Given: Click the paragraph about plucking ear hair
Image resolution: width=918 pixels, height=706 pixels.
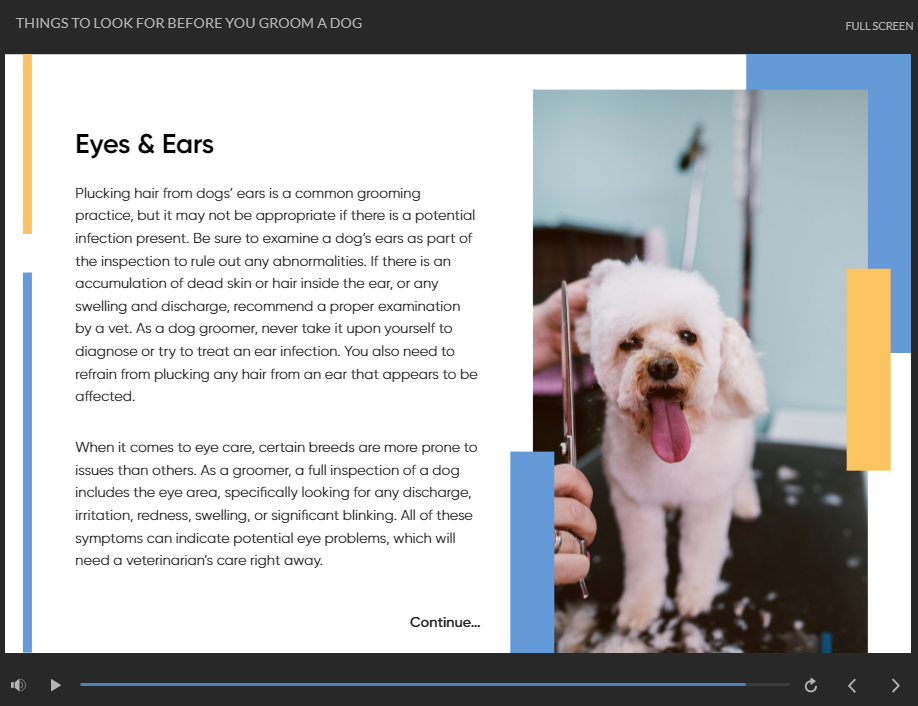Looking at the screenshot, I should tap(276, 294).
